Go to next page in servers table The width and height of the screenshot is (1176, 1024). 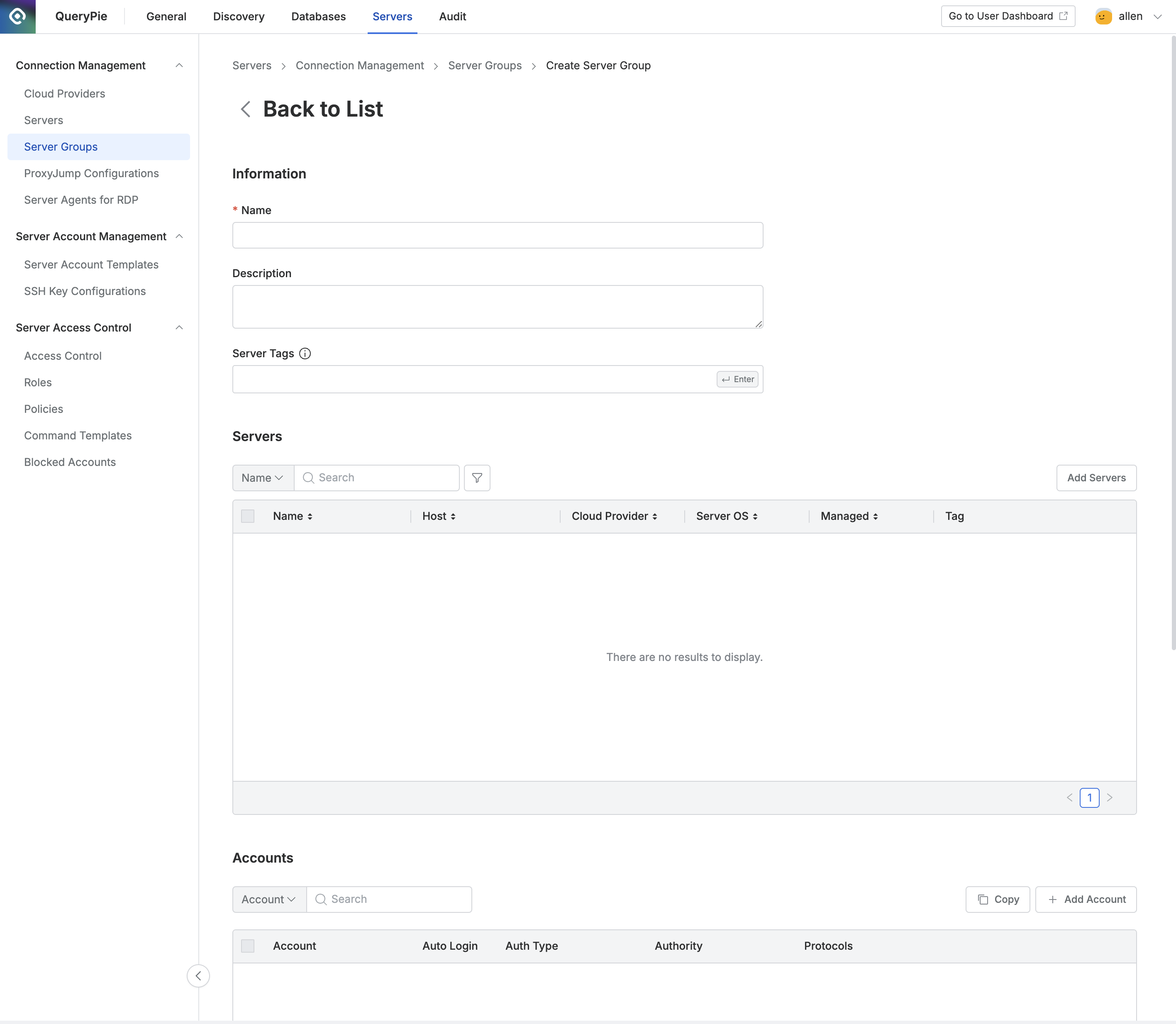pyautogui.click(x=1109, y=797)
